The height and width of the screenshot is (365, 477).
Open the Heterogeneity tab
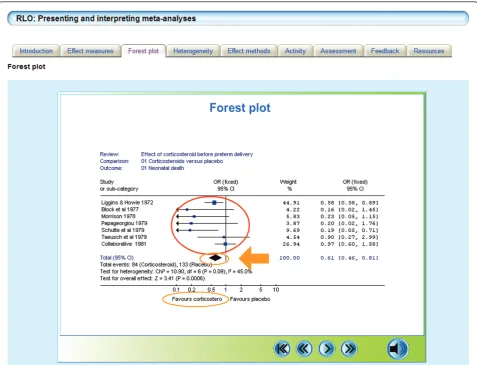click(x=193, y=51)
